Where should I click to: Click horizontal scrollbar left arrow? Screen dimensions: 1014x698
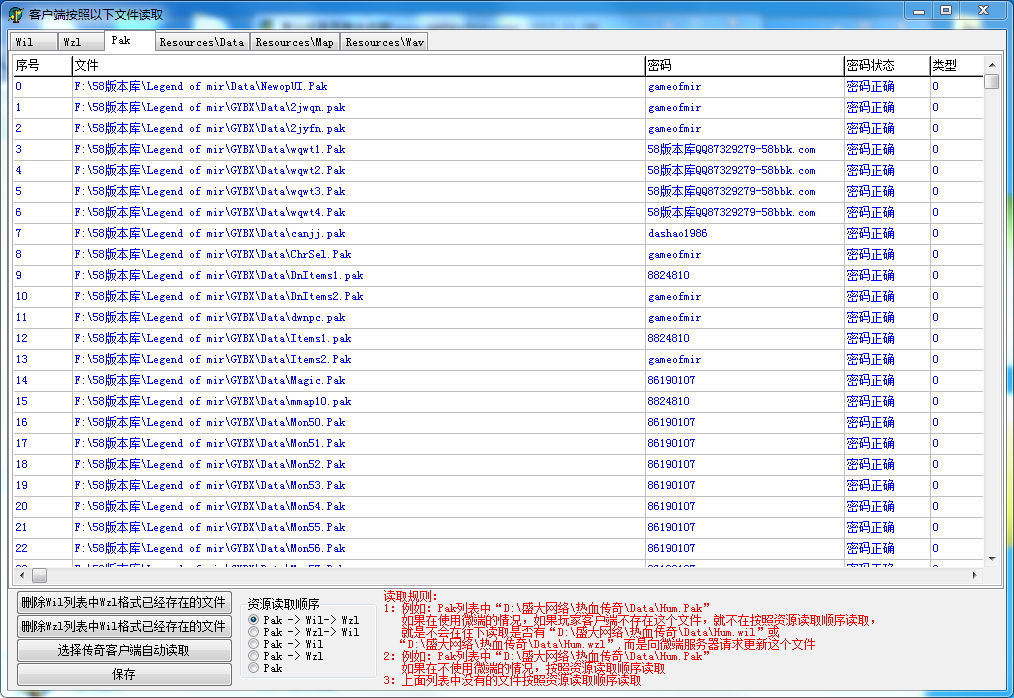tap(19, 576)
